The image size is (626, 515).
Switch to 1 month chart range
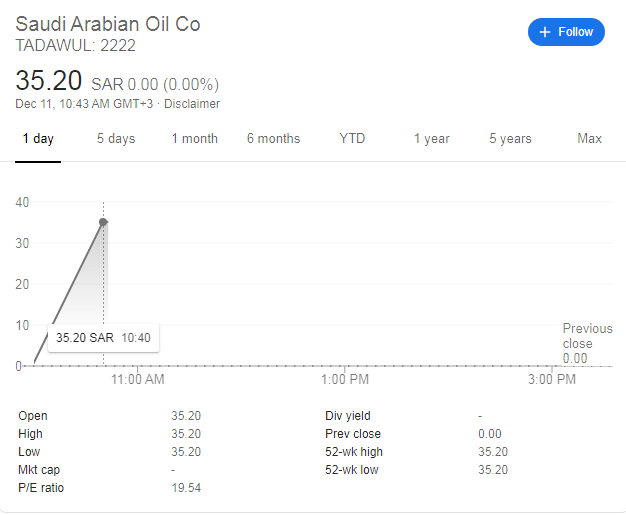194,139
